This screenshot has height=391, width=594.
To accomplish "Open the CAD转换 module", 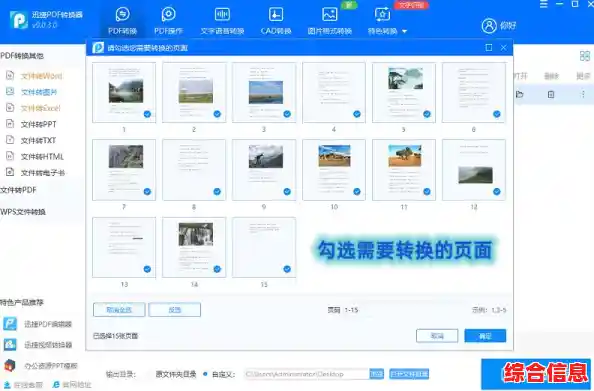I will coord(276,21).
